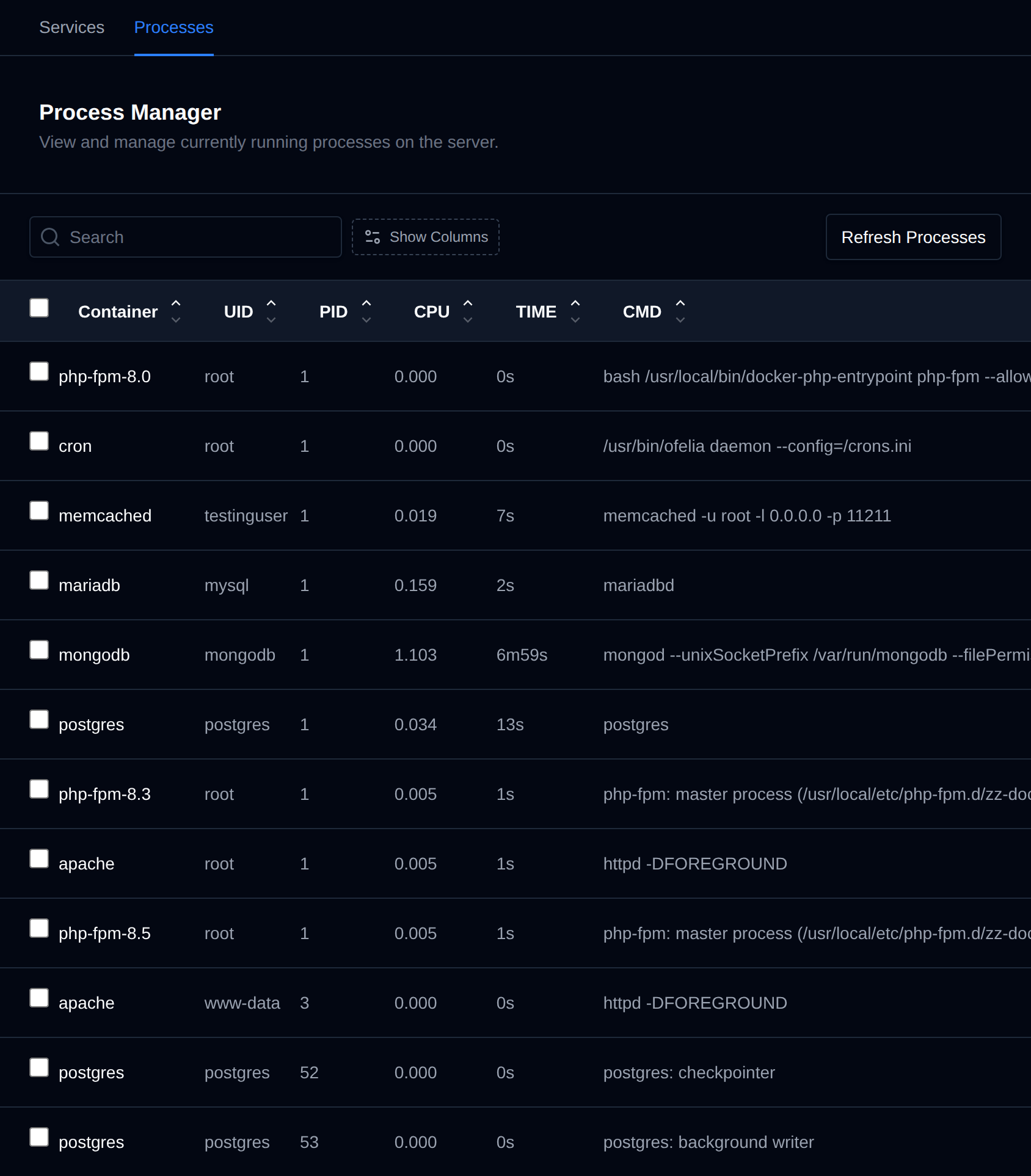Toggle the select-all checkbox in table header
This screenshot has width=1031, height=1176.
[x=39, y=308]
